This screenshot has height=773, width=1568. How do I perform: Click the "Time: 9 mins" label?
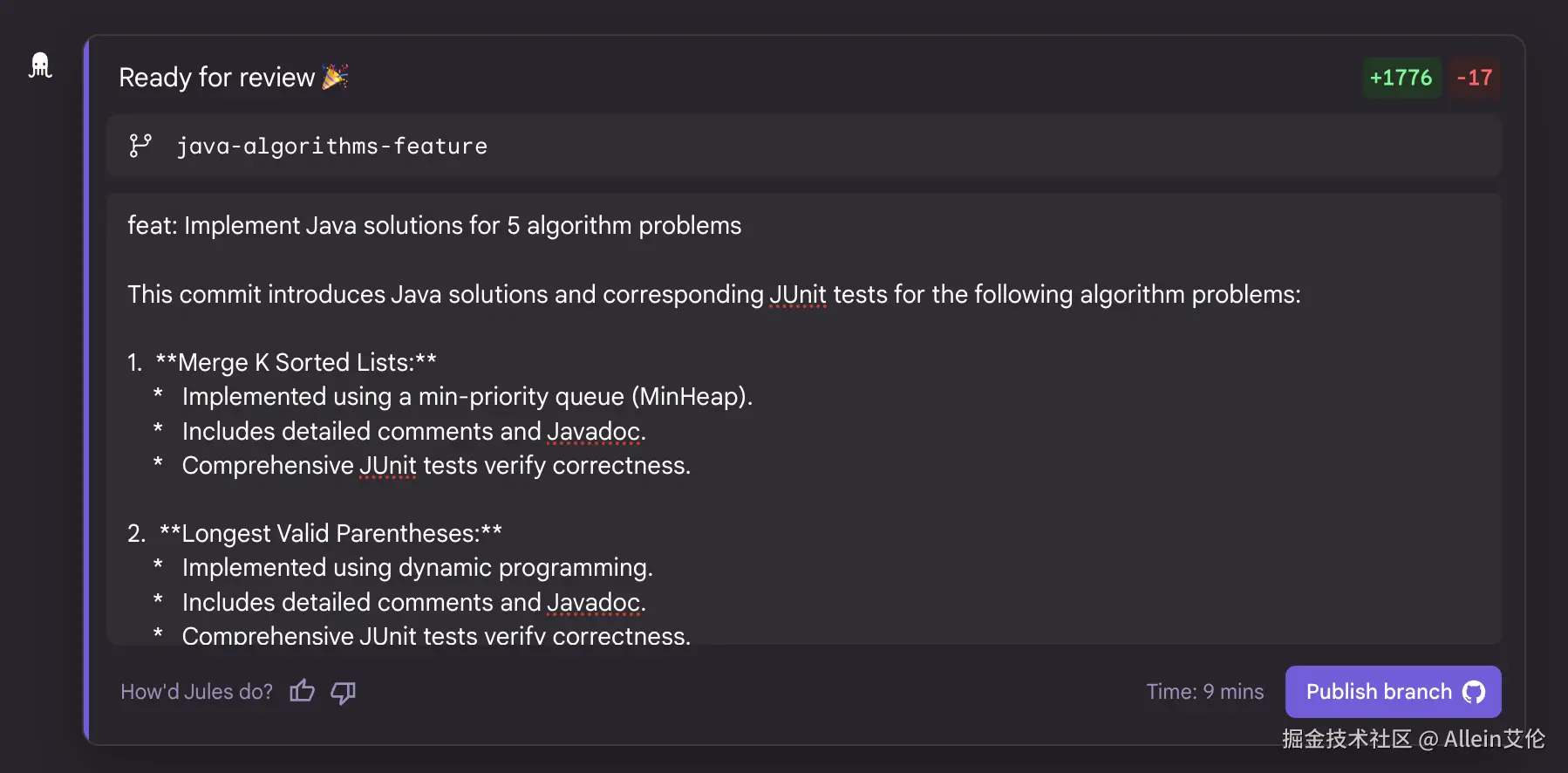tap(1204, 692)
